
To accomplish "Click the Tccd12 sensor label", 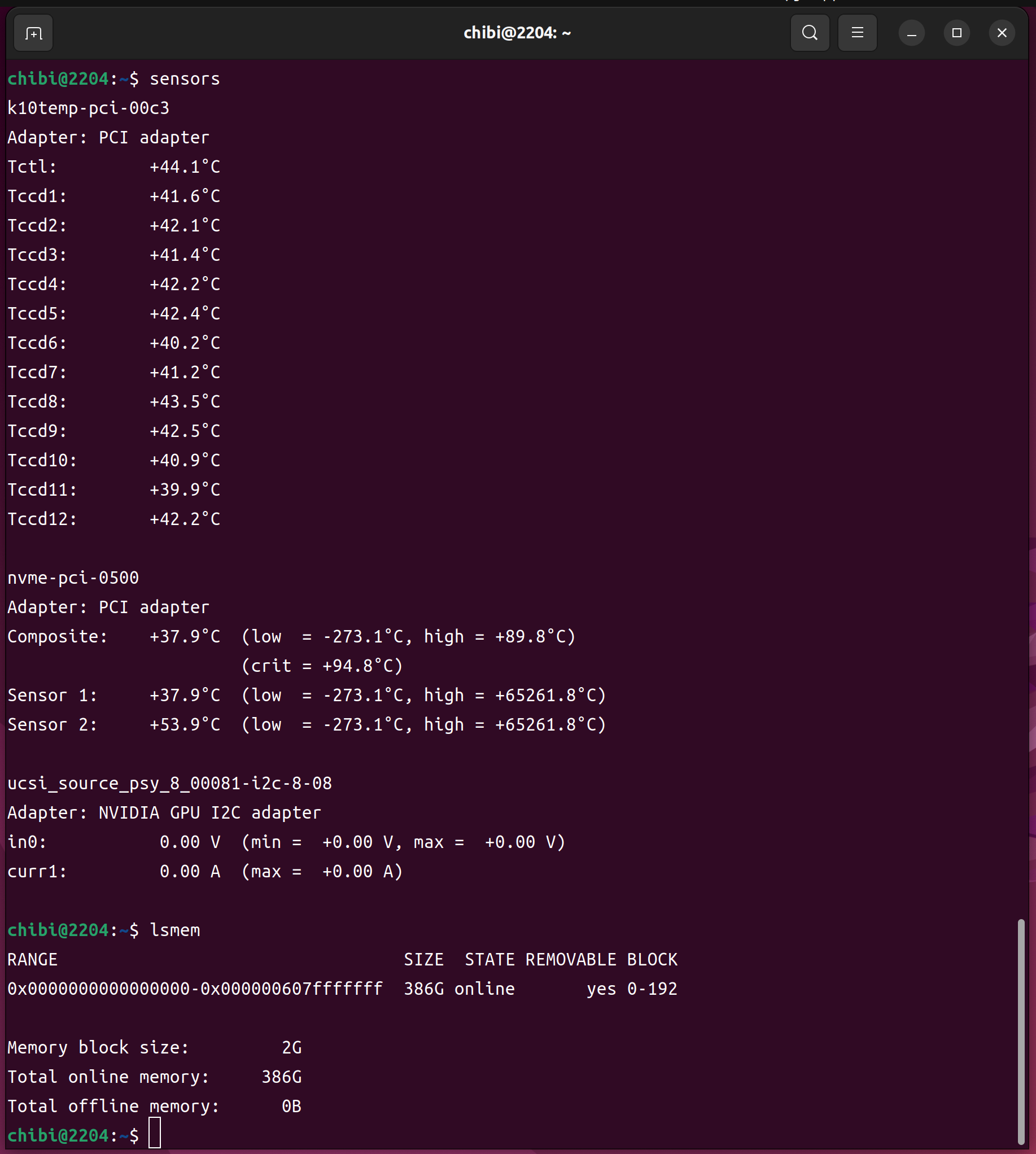I will pyautogui.click(x=42, y=519).
